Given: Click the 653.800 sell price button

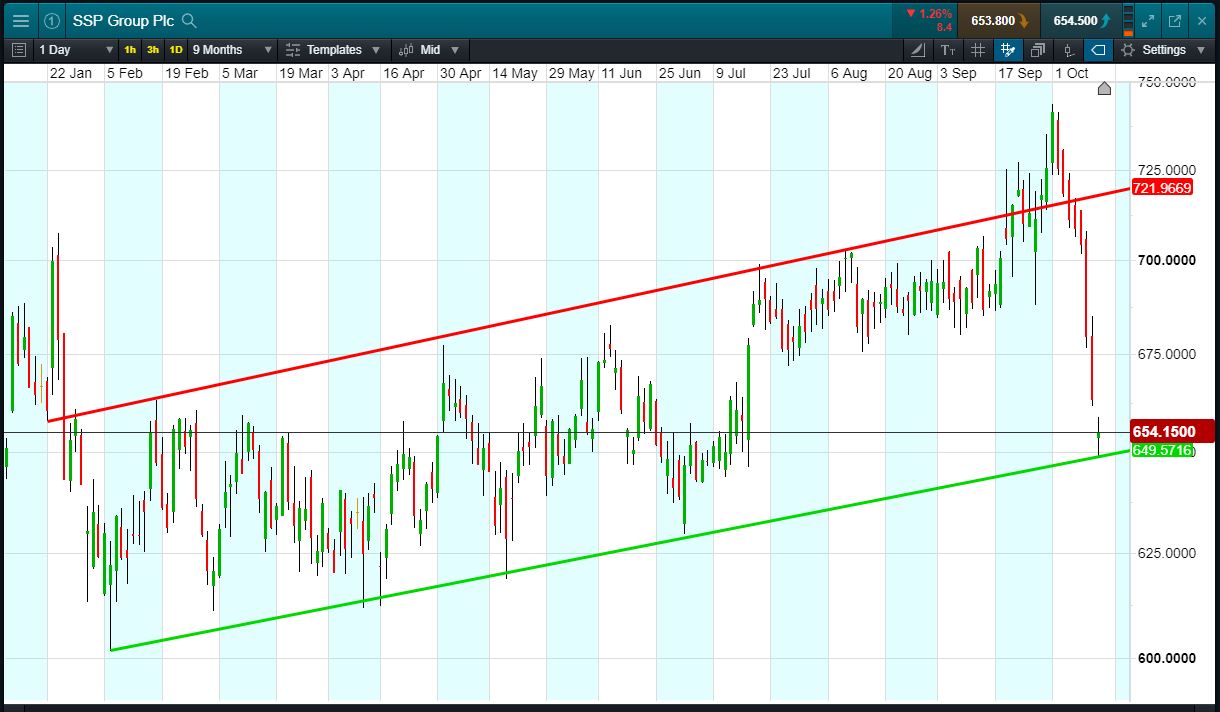Looking at the screenshot, I should tap(999, 20).
